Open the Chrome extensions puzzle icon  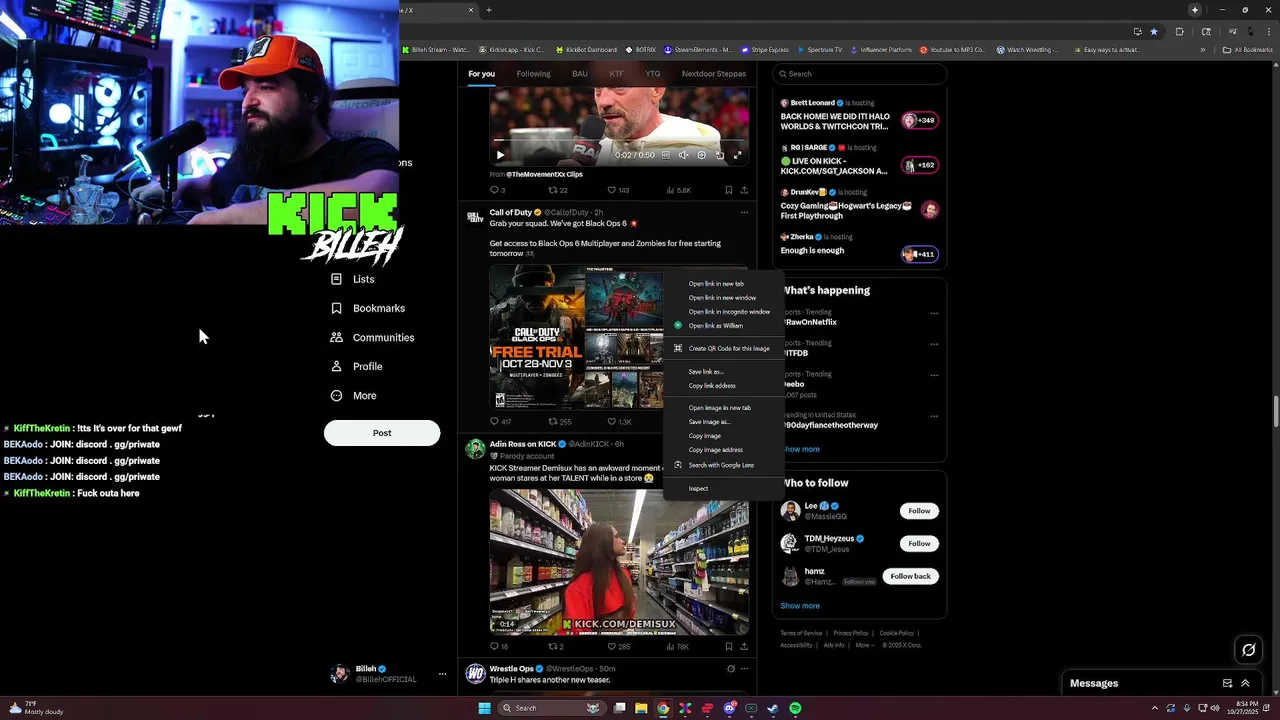click(x=1179, y=31)
